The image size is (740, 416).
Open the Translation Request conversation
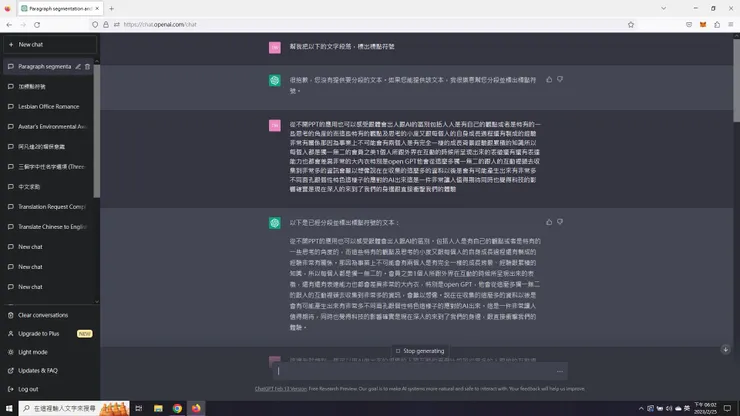[x=48, y=207]
